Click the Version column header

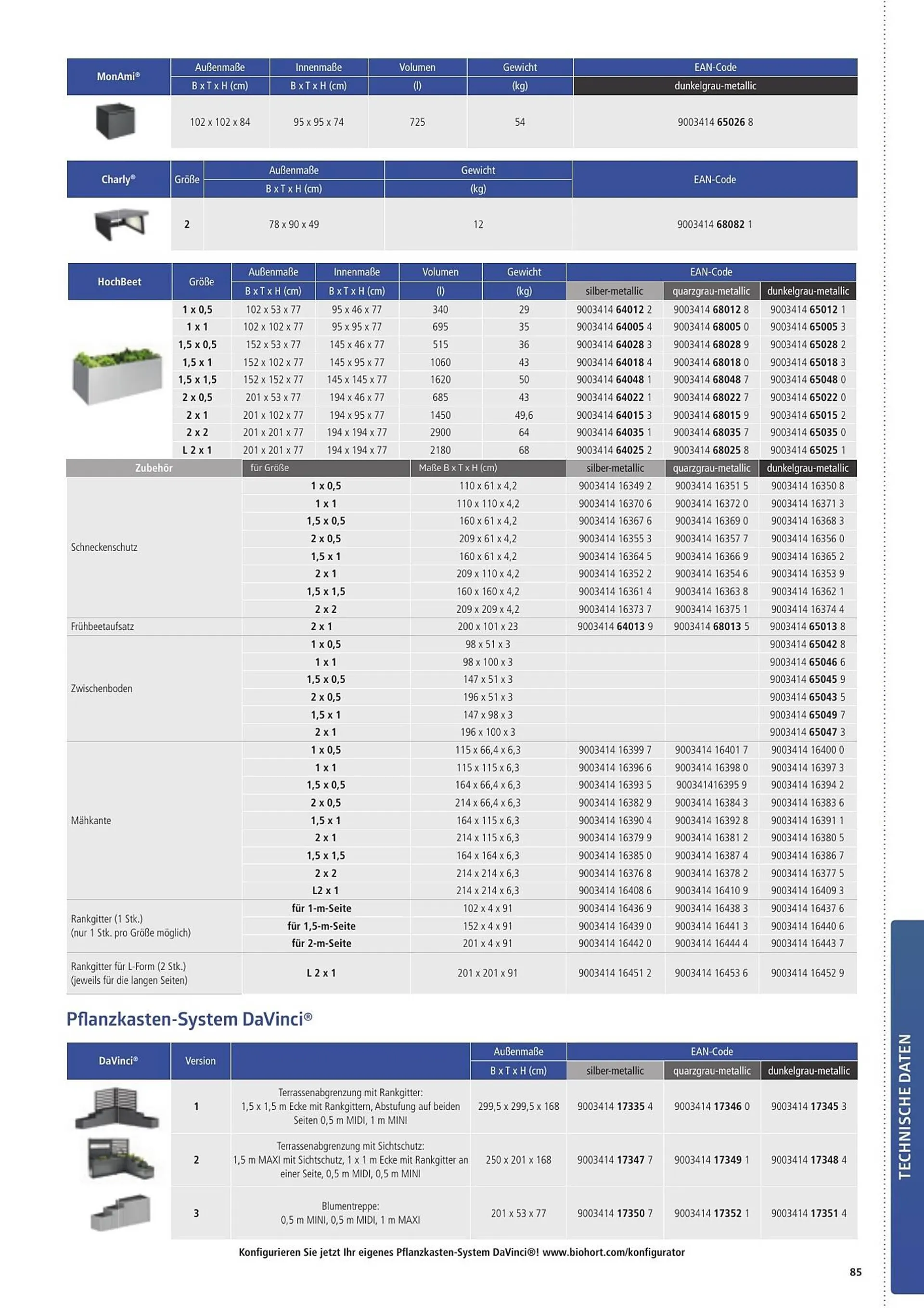(201, 1061)
